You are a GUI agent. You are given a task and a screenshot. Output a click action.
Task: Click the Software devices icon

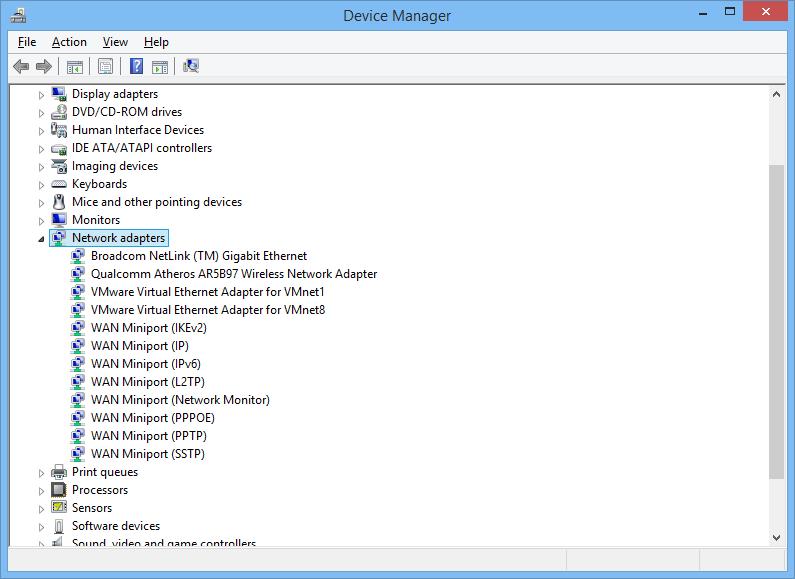click(x=59, y=526)
